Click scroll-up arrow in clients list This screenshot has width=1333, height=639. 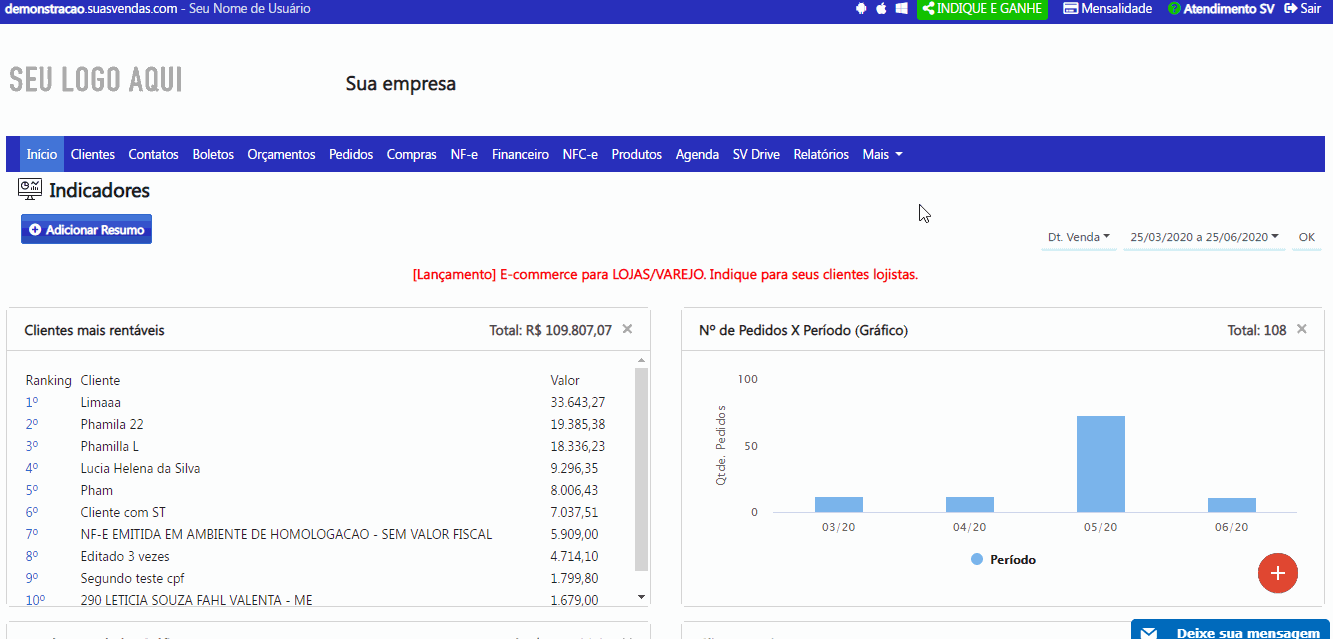[642, 360]
